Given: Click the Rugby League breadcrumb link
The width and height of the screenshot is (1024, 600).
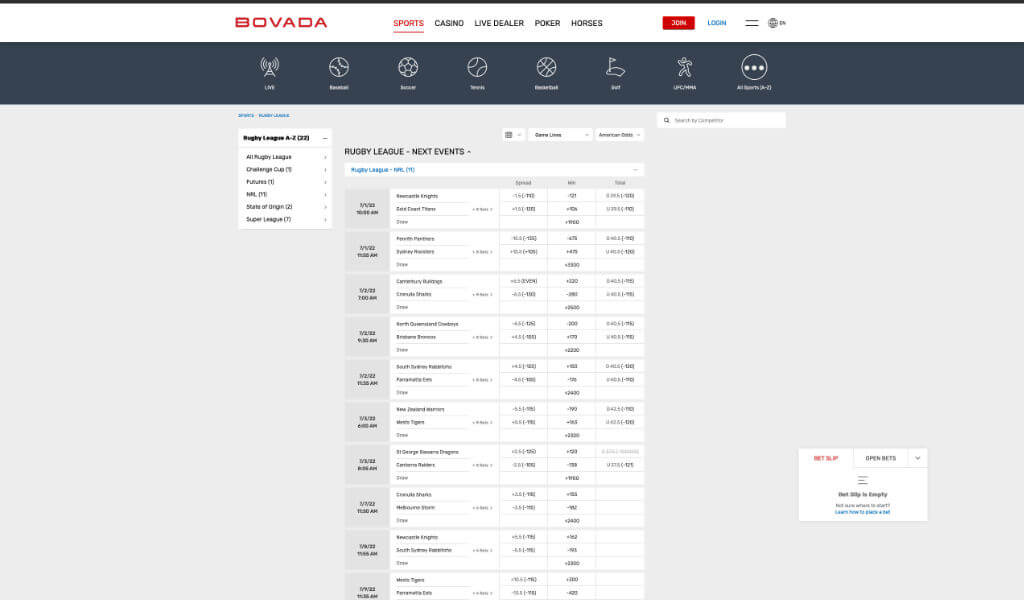Looking at the screenshot, I should [274, 116].
